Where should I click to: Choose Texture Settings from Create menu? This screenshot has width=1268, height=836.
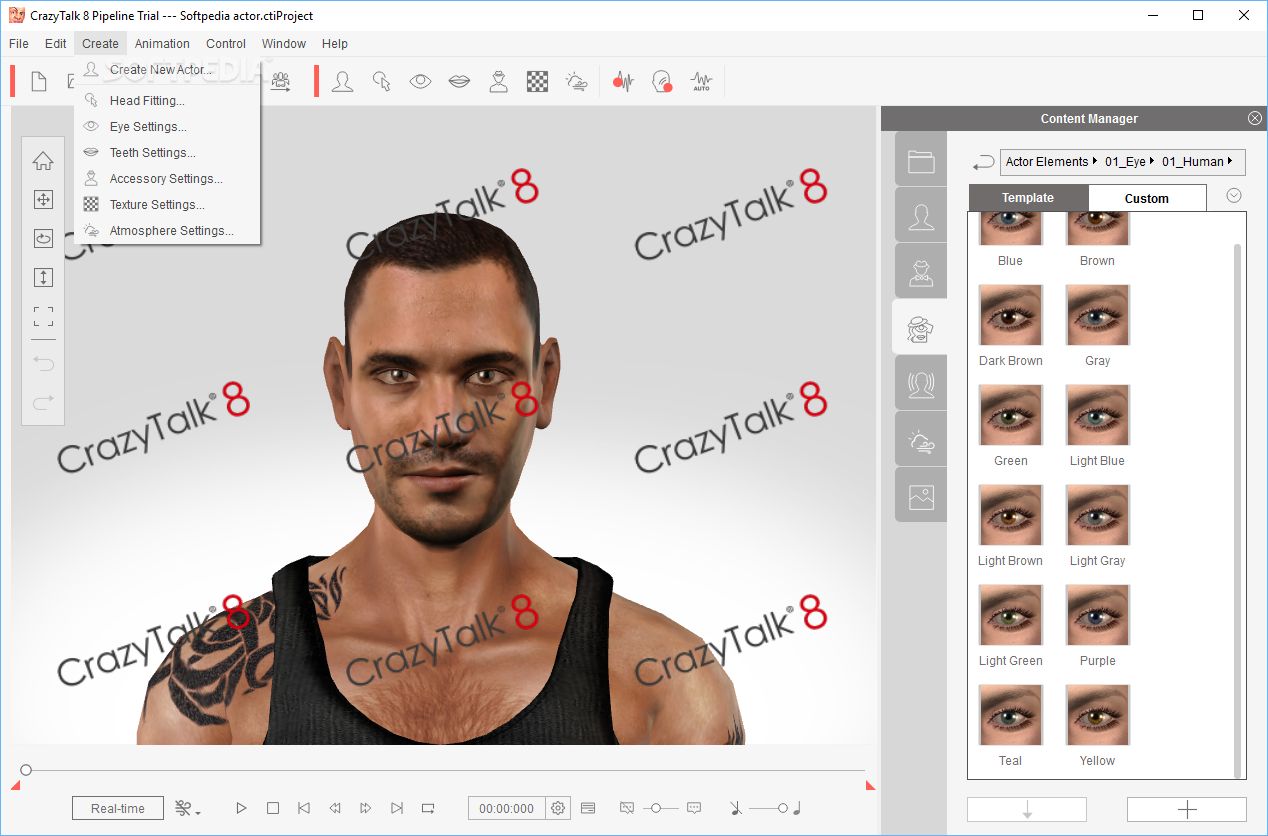pyautogui.click(x=167, y=204)
